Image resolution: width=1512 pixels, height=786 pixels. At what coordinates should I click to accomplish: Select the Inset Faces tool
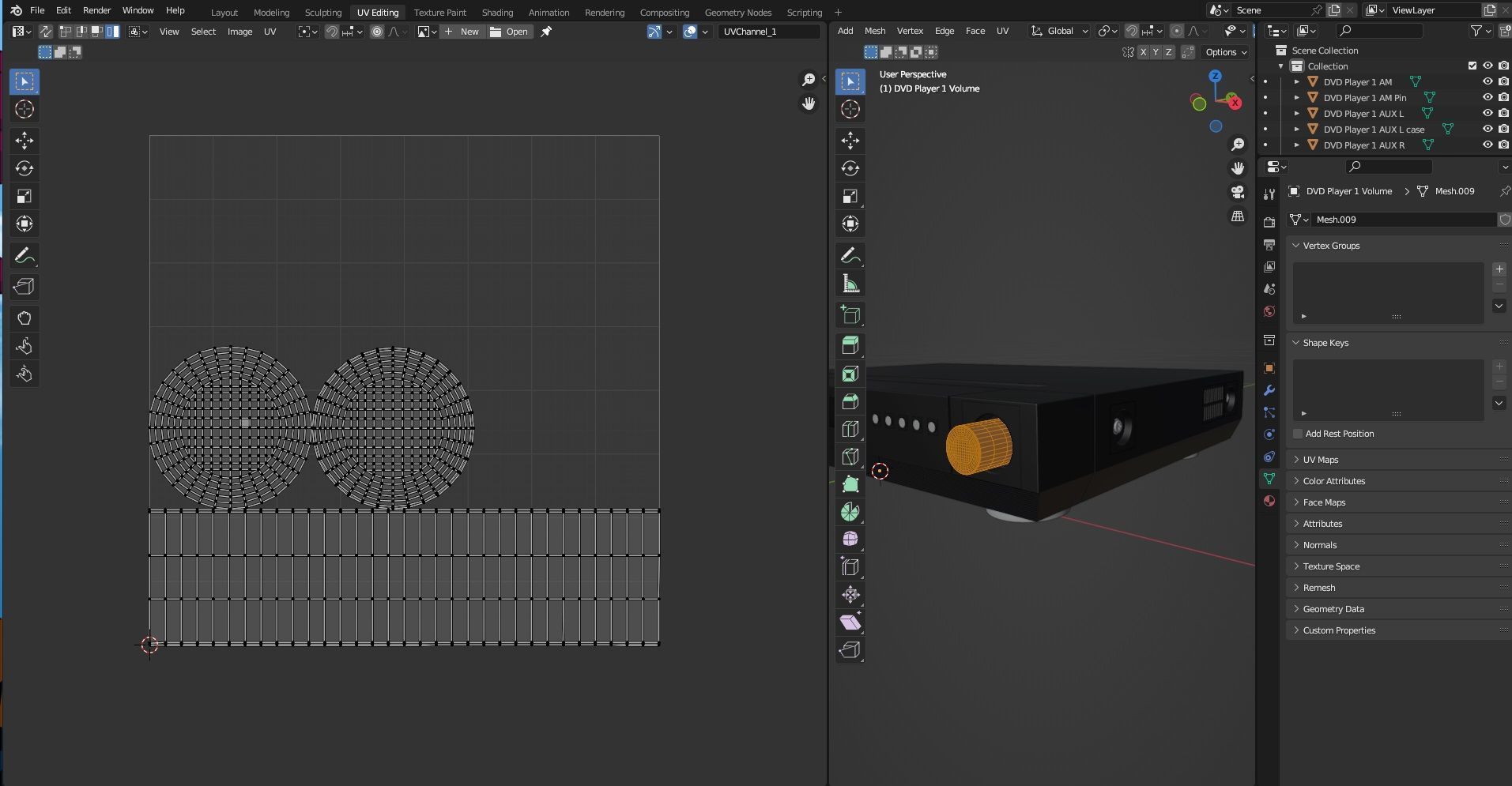pos(850,374)
